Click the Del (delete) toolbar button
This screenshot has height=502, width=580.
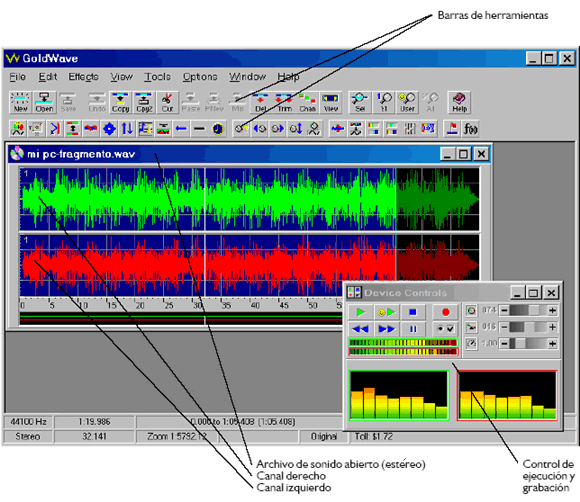coord(261,102)
